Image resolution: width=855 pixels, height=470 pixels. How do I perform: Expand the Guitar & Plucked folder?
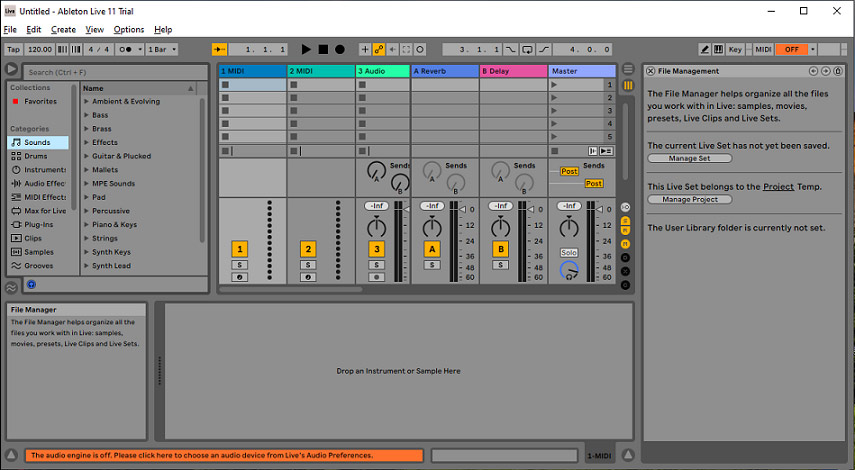click(86, 156)
